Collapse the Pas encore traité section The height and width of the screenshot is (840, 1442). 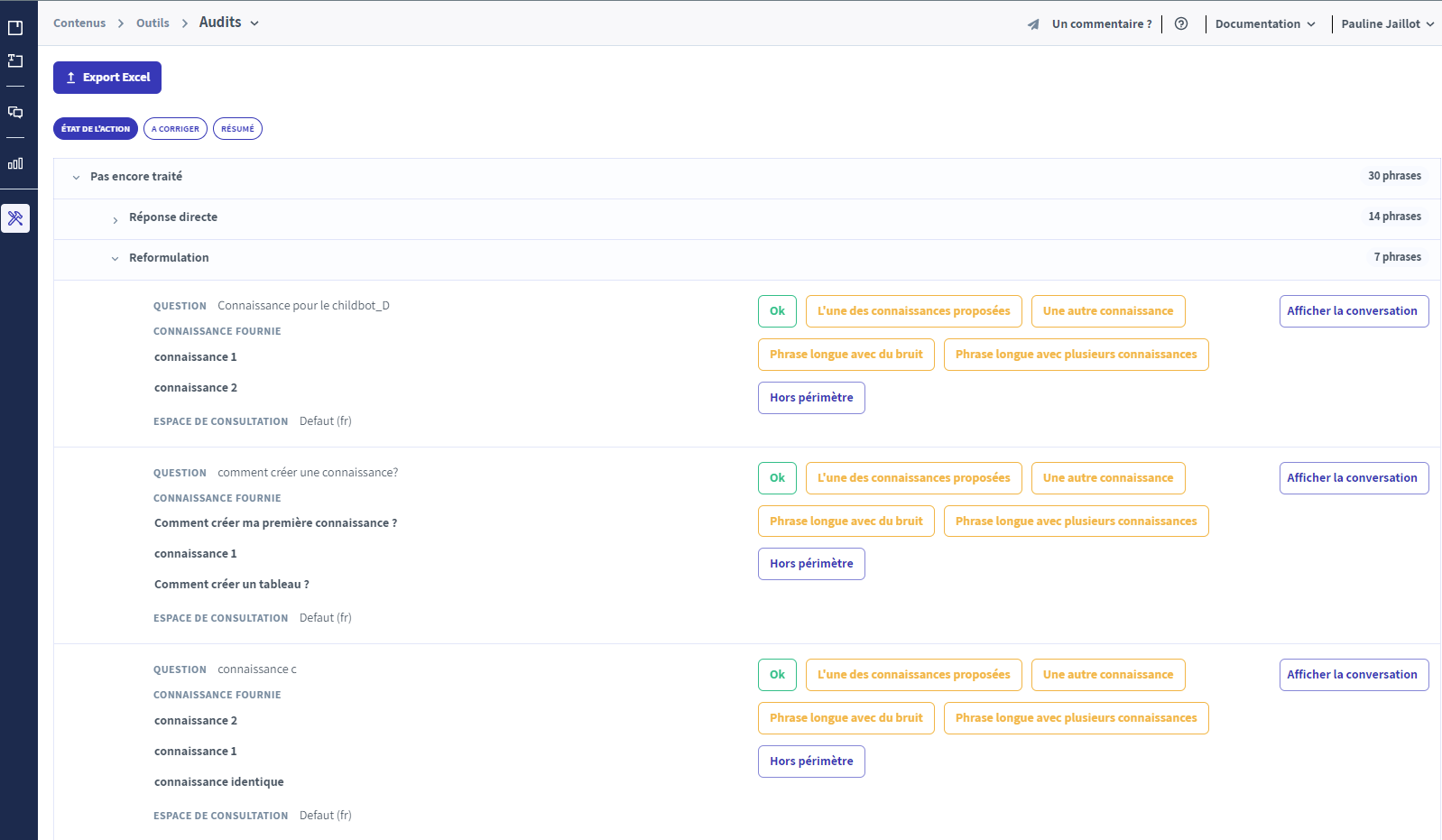click(x=76, y=178)
